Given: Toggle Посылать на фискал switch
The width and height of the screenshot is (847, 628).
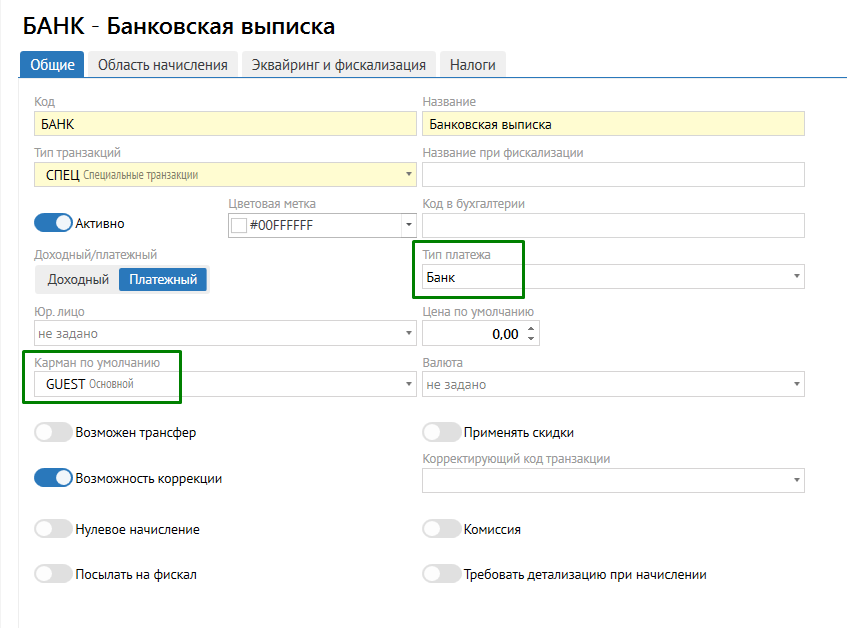Looking at the screenshot, I should click(x=54, y=574).
